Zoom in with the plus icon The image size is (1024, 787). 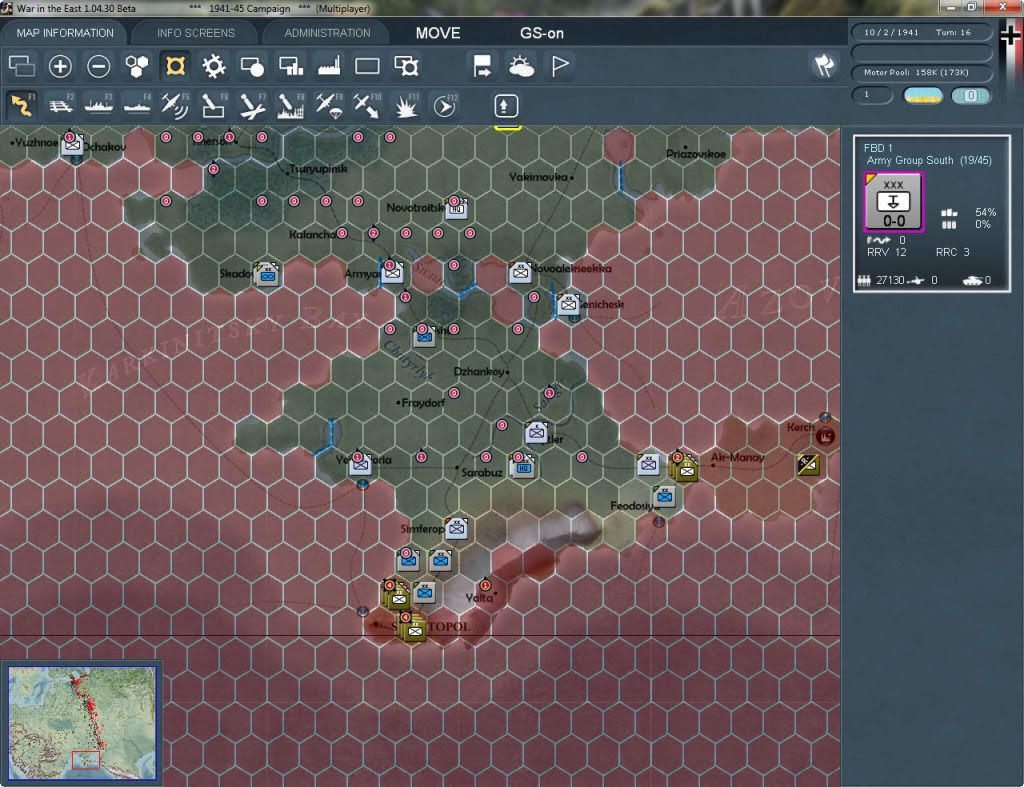click(60, 66)
